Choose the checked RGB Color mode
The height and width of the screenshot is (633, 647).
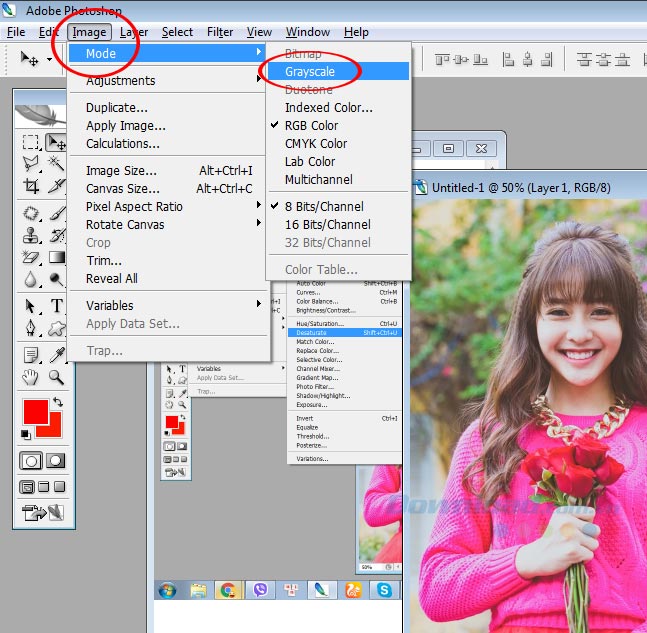tap(311, 126)
